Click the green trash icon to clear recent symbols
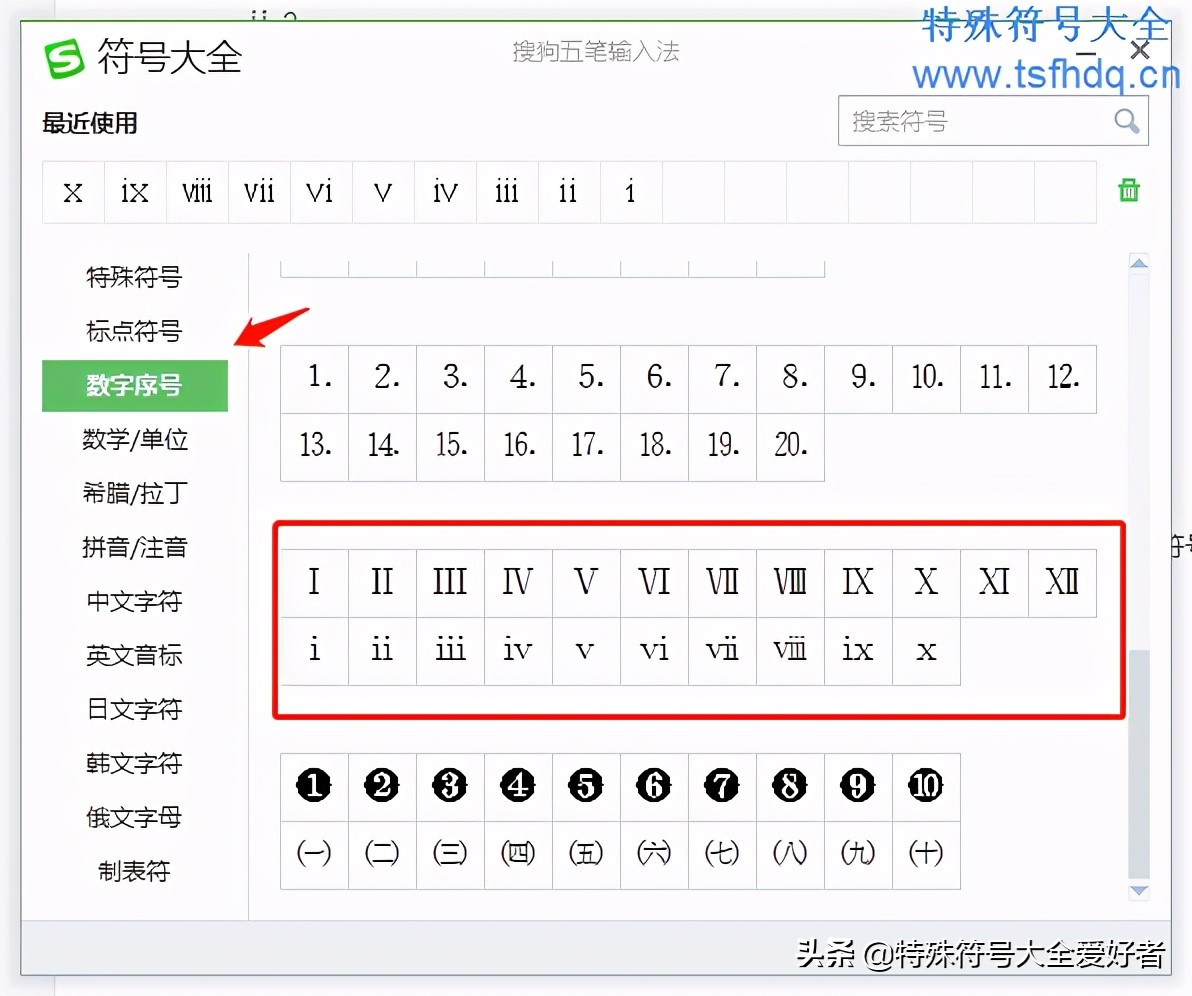 tap(1129, 190)
